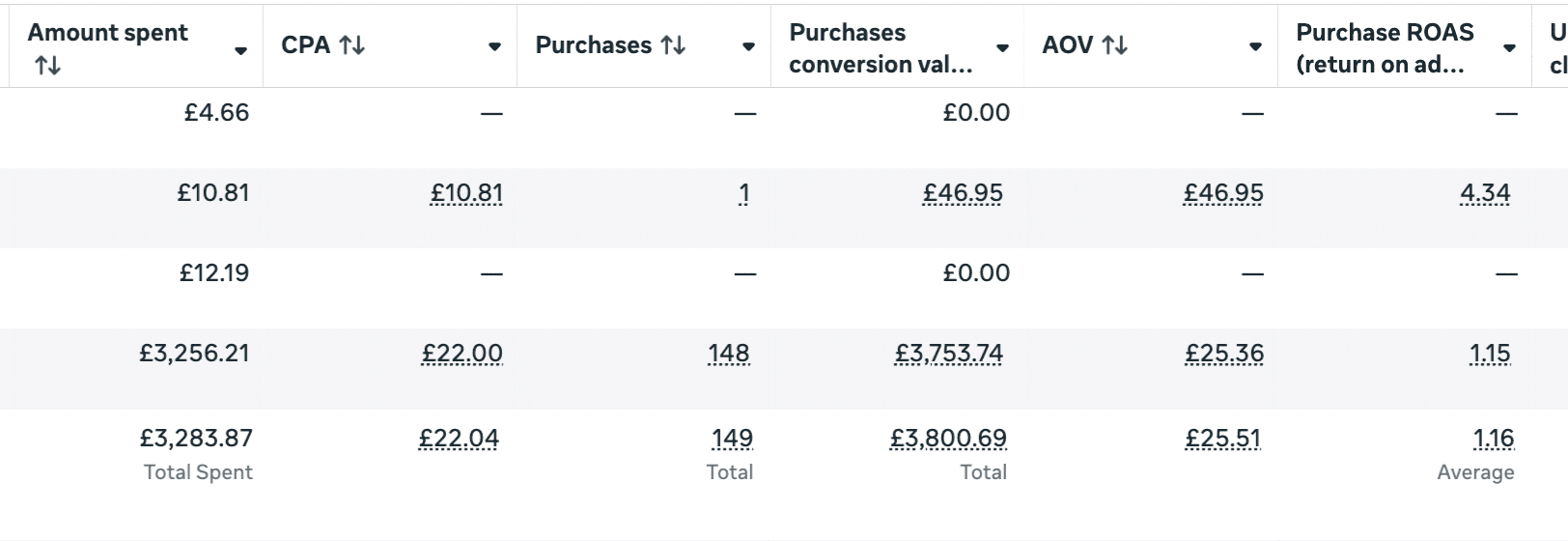The width and height of the screenshot is (1568, 541).
Task: Sort by Amount spent arrows icon
Action: (x=47, y=66)
